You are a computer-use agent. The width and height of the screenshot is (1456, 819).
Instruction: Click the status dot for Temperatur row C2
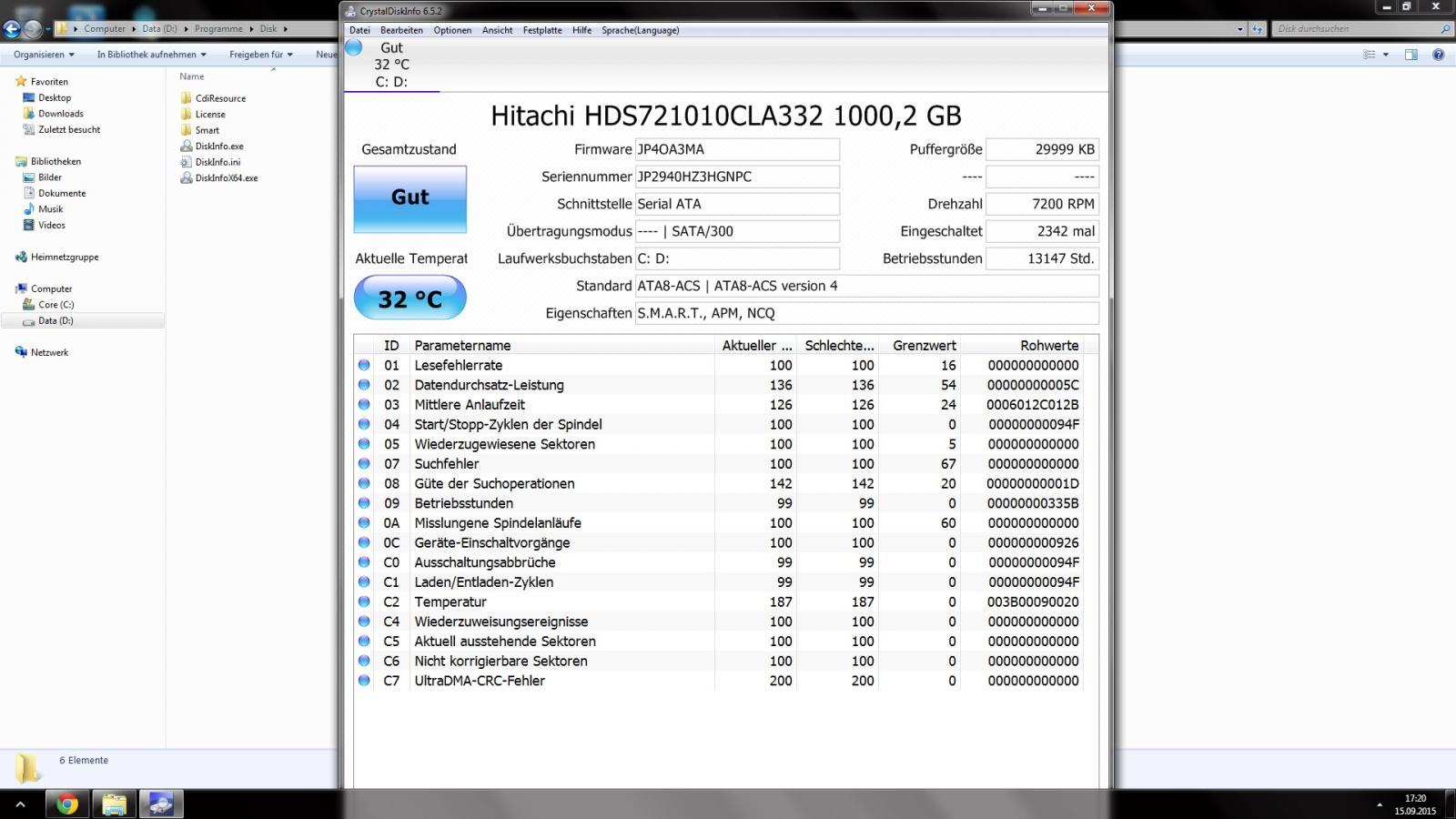point(364,602)
